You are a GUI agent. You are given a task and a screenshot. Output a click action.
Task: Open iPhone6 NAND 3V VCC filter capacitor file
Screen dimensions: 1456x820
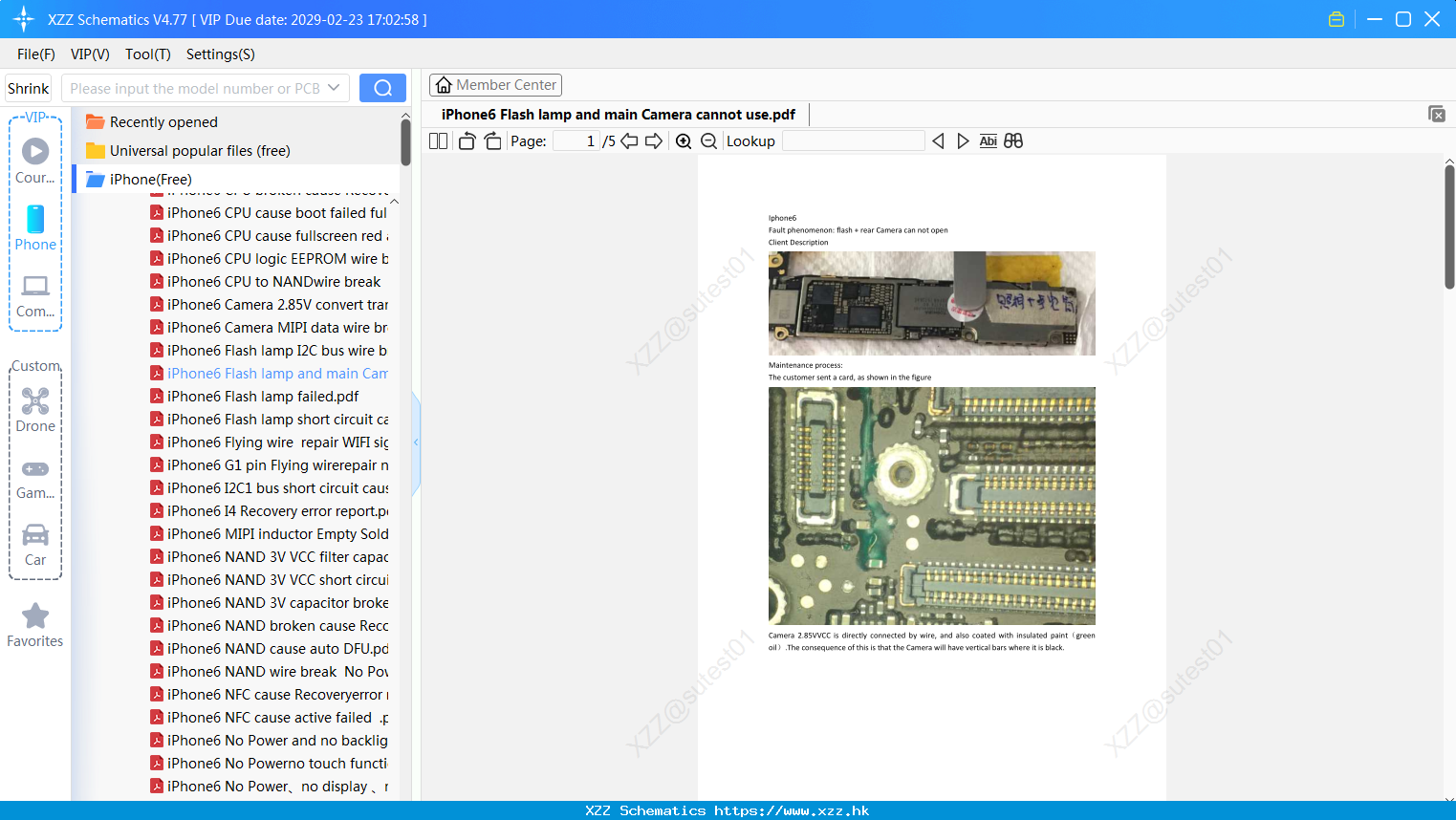click(269, 557)
